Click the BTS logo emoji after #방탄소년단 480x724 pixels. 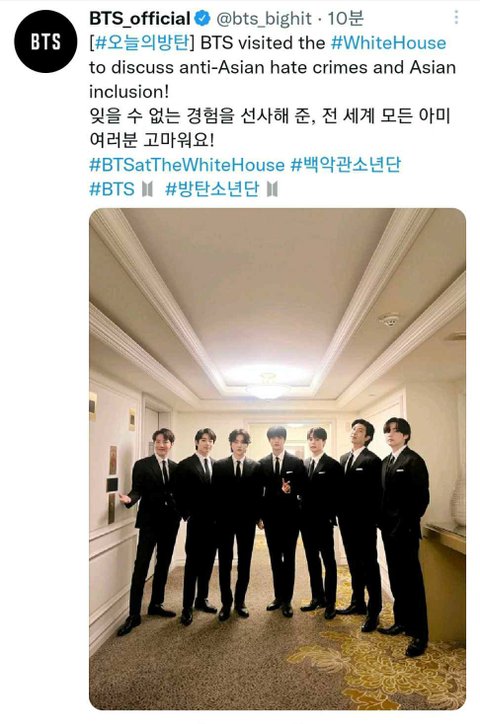[x=273, y=189]
